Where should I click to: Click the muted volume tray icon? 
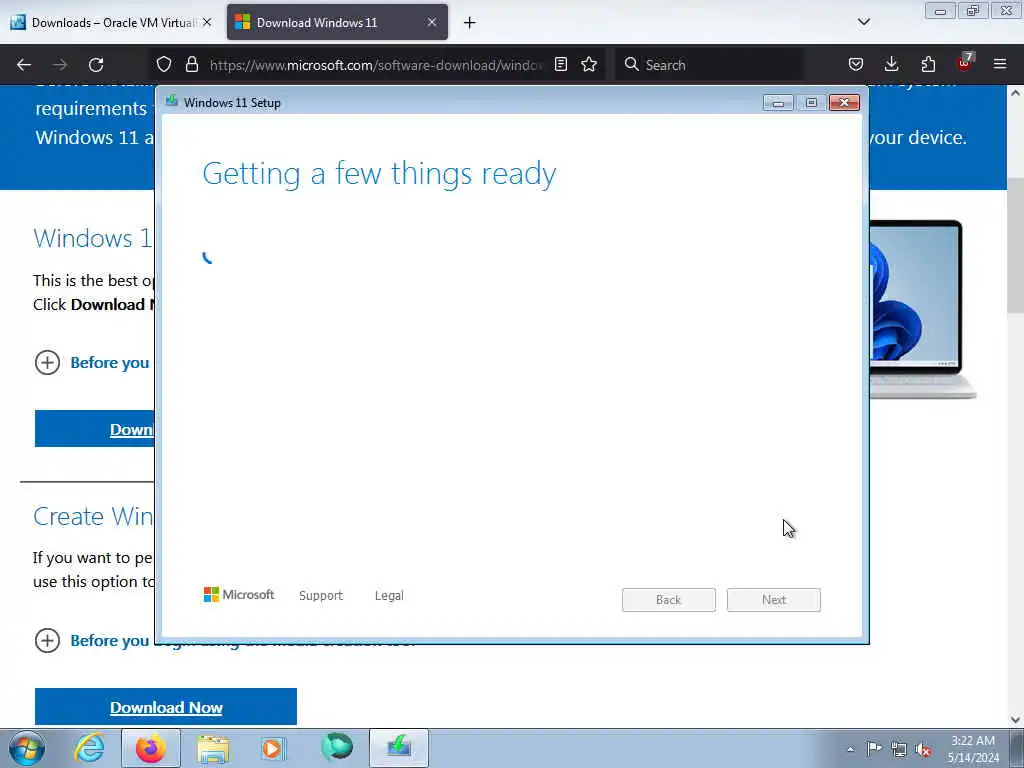click(x=923, y=749)
